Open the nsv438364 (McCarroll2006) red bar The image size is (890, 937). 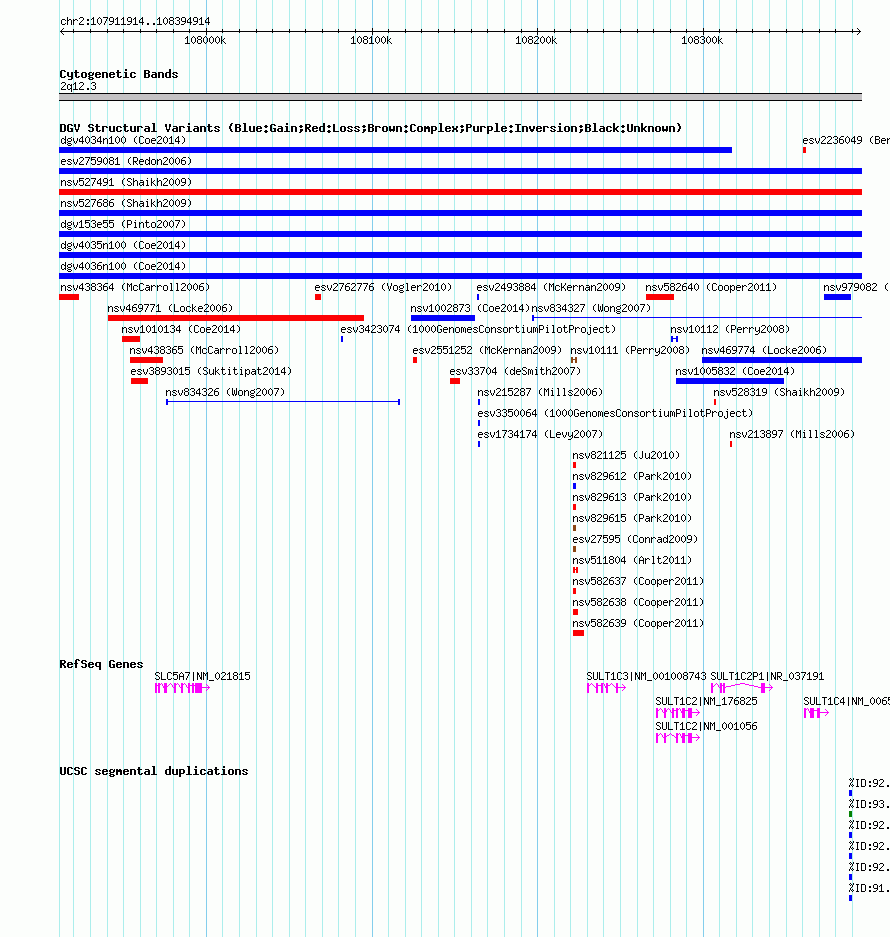pyautogui.click(x=69, y=297)
